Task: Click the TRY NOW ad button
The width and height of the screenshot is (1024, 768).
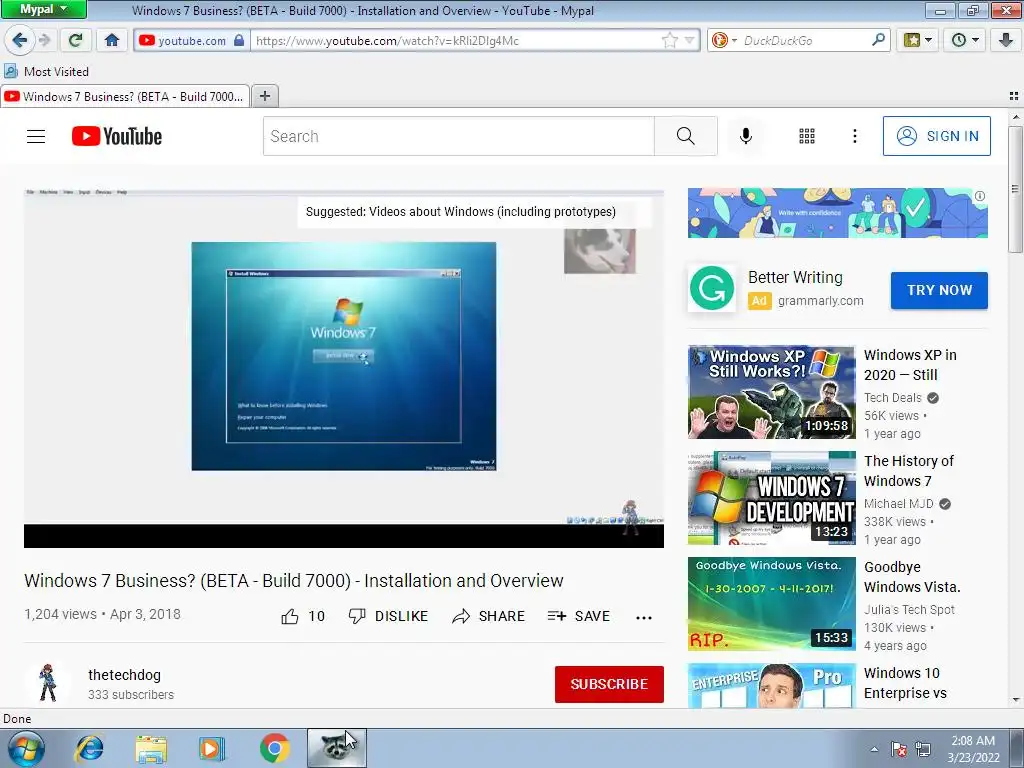Action: pyautogui.click(x=939, y=290)
